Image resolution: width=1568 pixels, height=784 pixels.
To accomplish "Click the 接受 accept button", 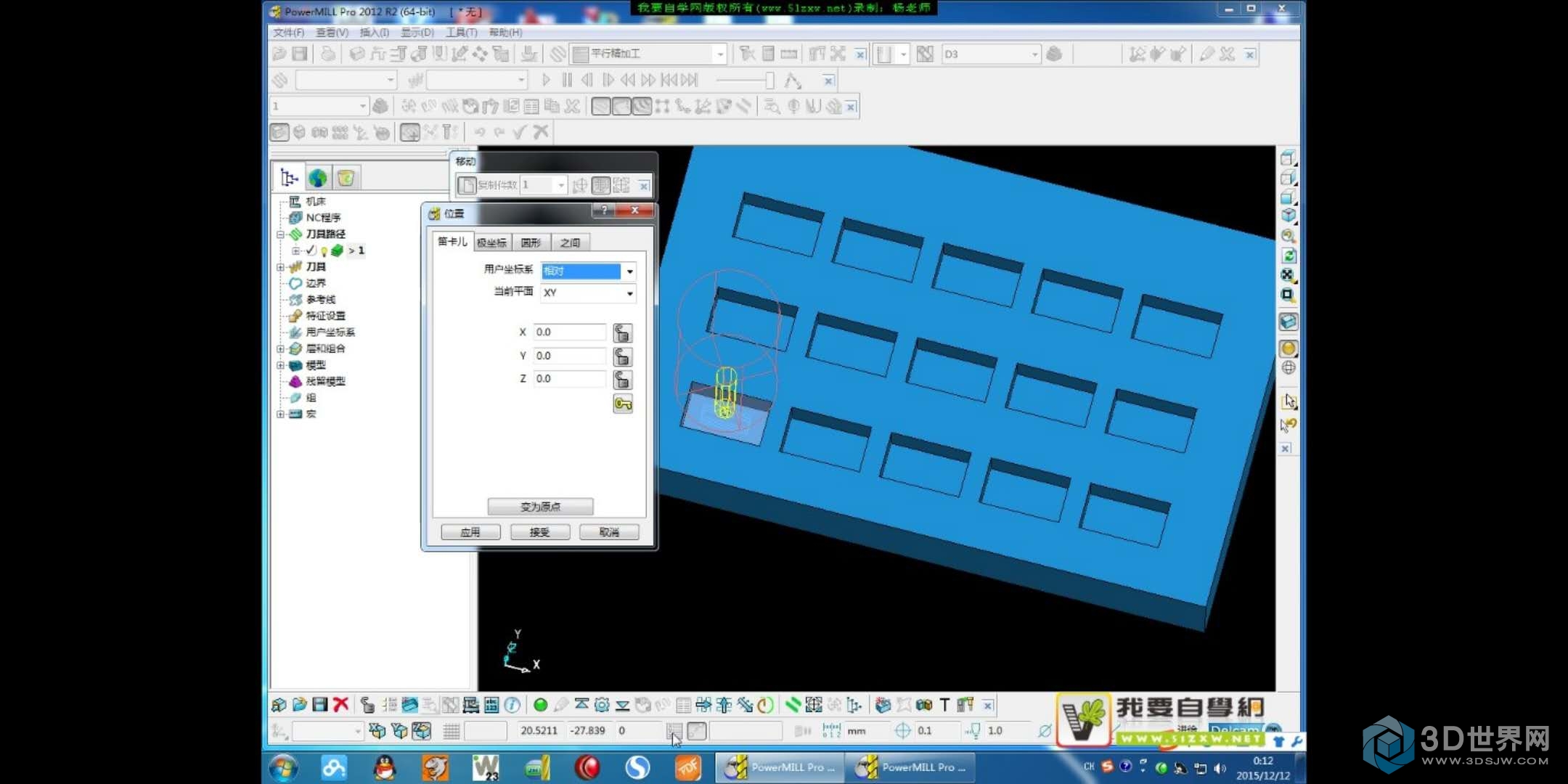I will click(539, 532).
